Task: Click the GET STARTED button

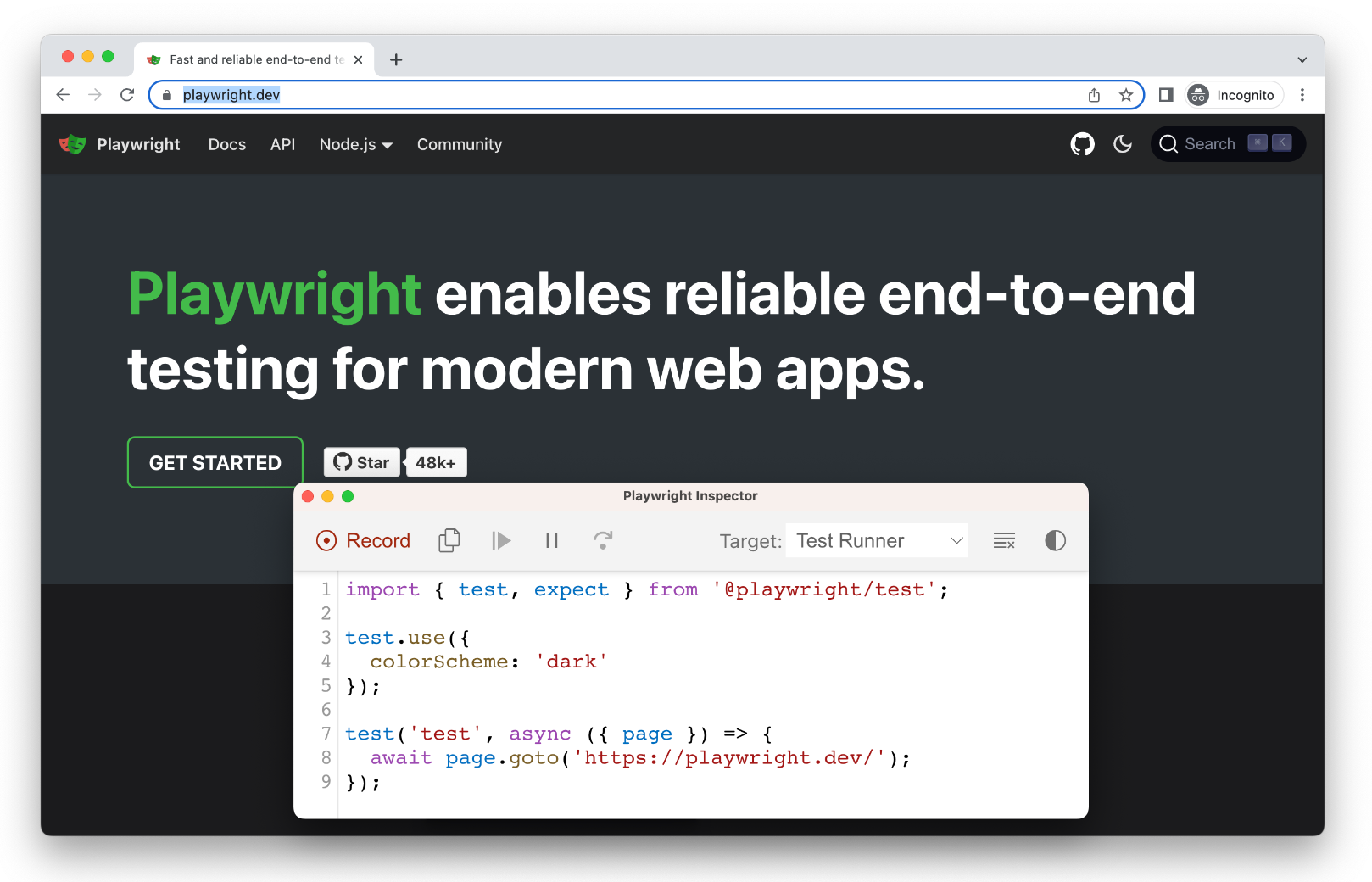Action: click(215, 462)
